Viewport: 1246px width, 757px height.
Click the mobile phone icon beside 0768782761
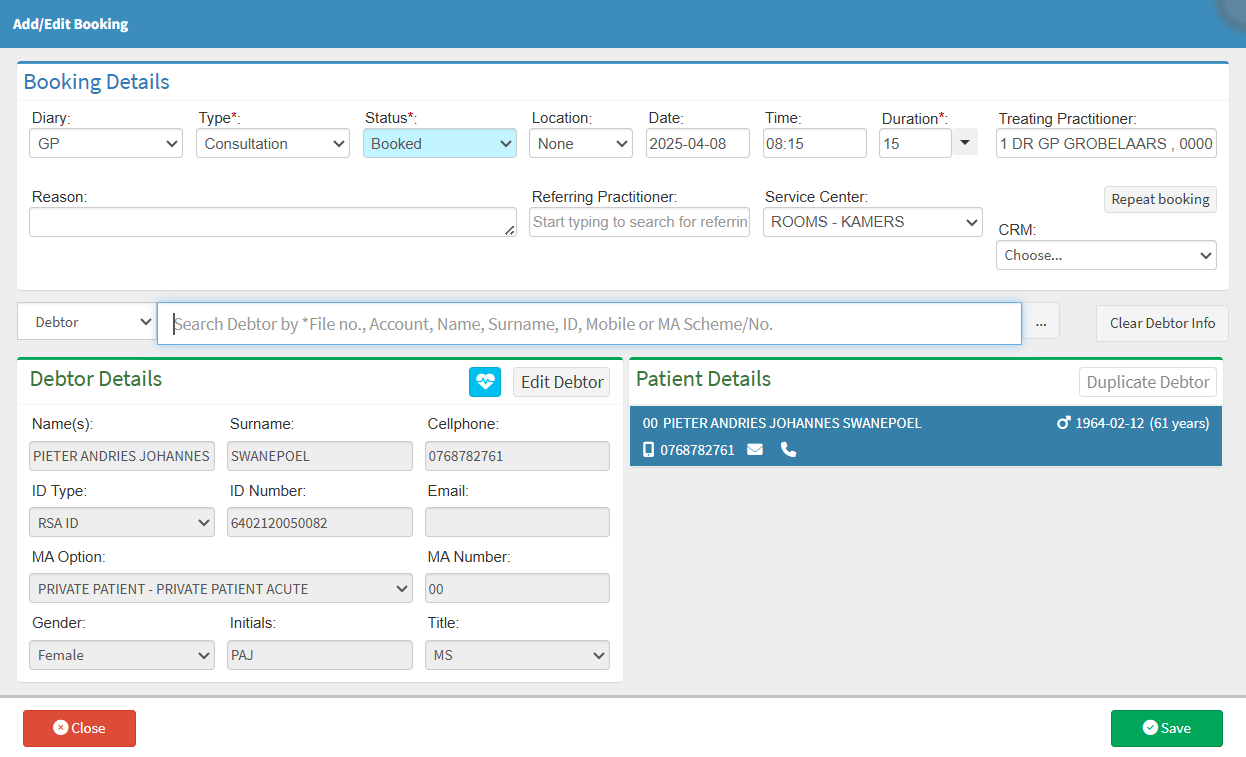click(x=648, y=450)
